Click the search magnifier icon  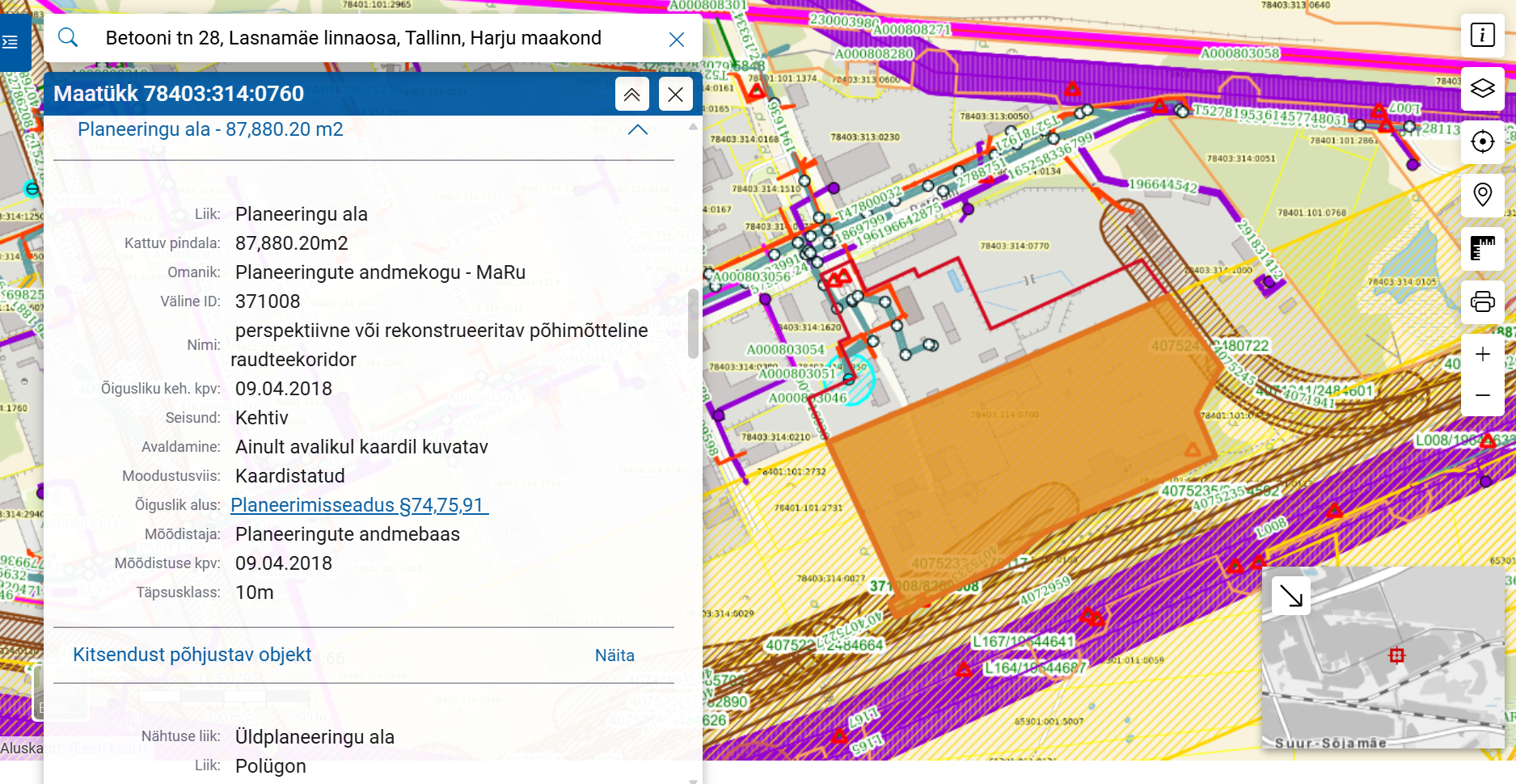coord(68,38)
